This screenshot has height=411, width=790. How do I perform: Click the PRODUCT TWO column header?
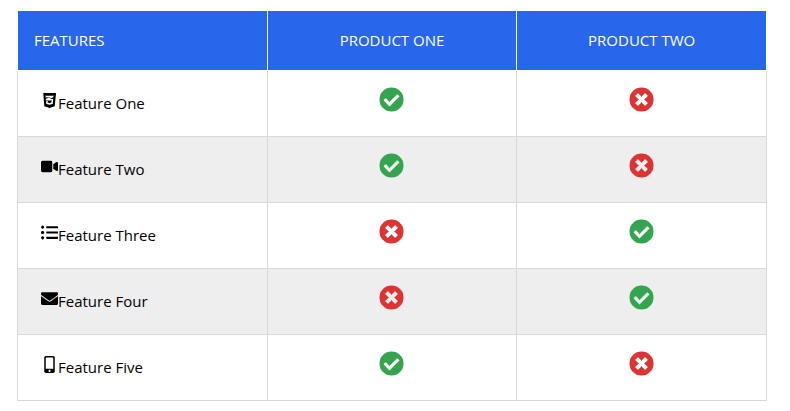(641, 41)
